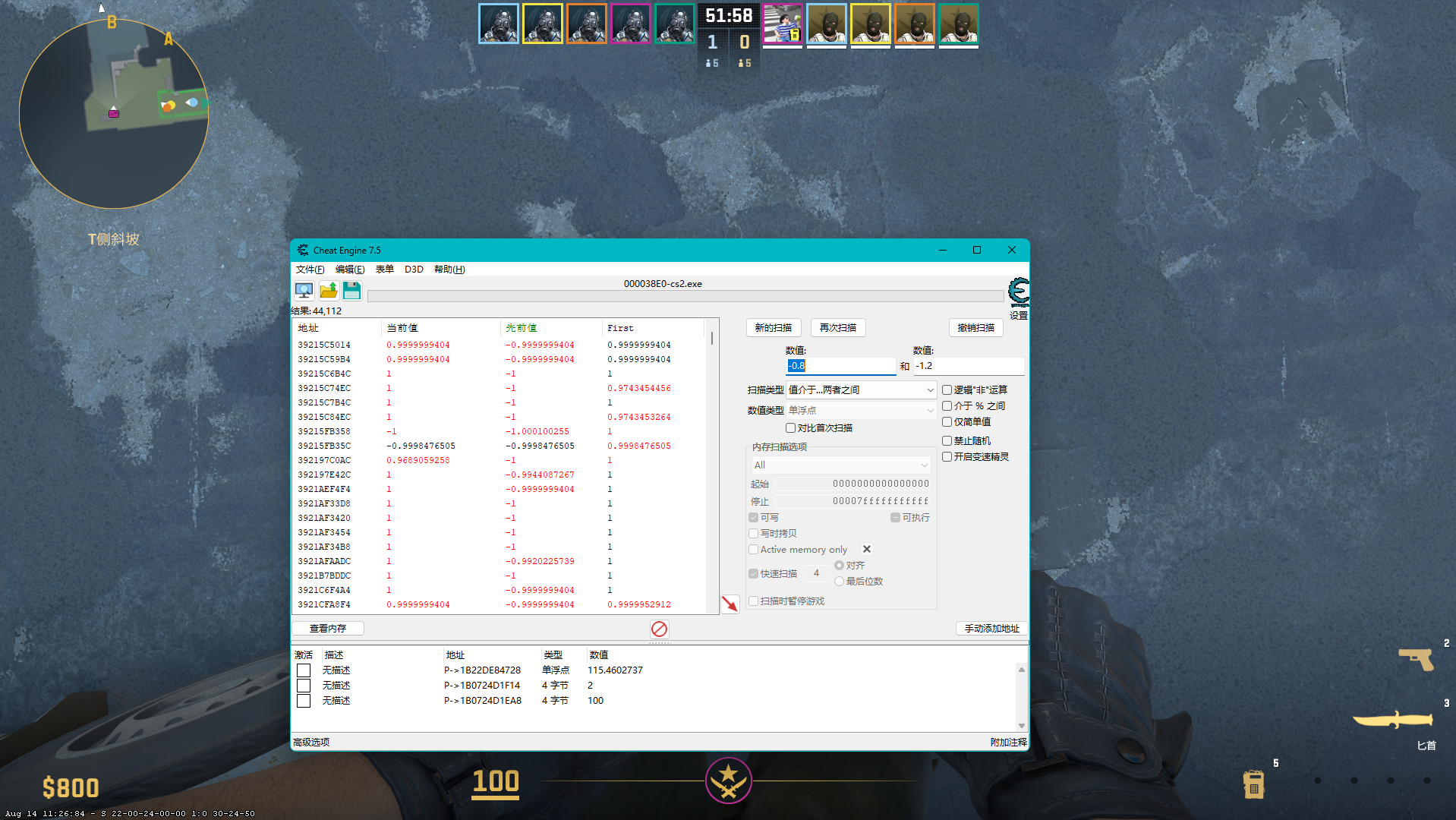Viewport: 1456px width, 820px height.
Task: Toggle the 仅简单值 checkbox
Action: pyautogui.click(x=947, y=421)
